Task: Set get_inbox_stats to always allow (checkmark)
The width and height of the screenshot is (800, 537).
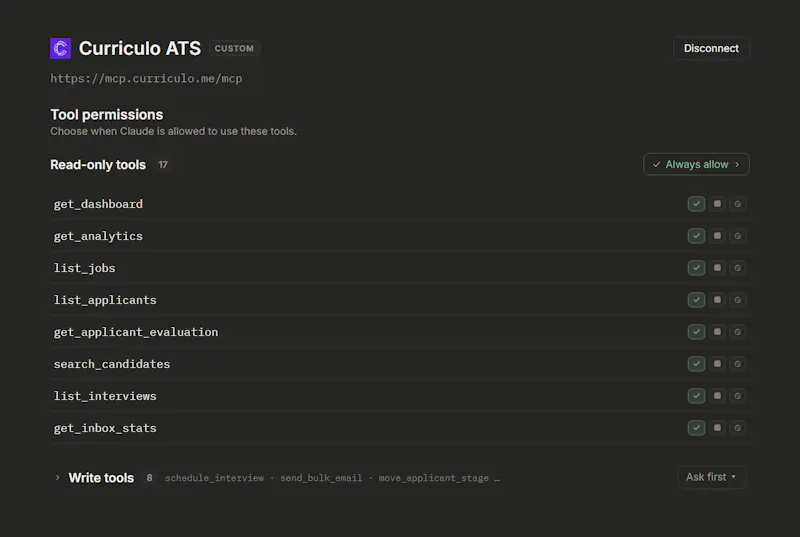Action: pos(696,428)
